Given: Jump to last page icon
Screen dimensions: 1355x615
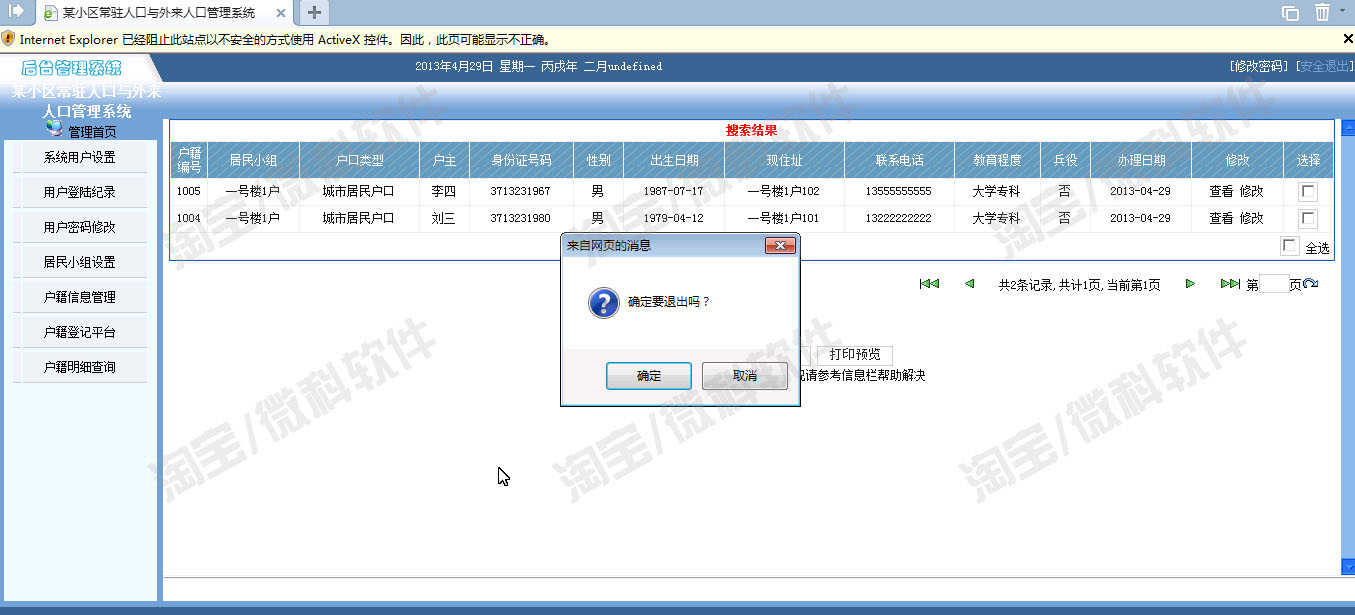Looking at the screenshot, I should [1230, 284].
